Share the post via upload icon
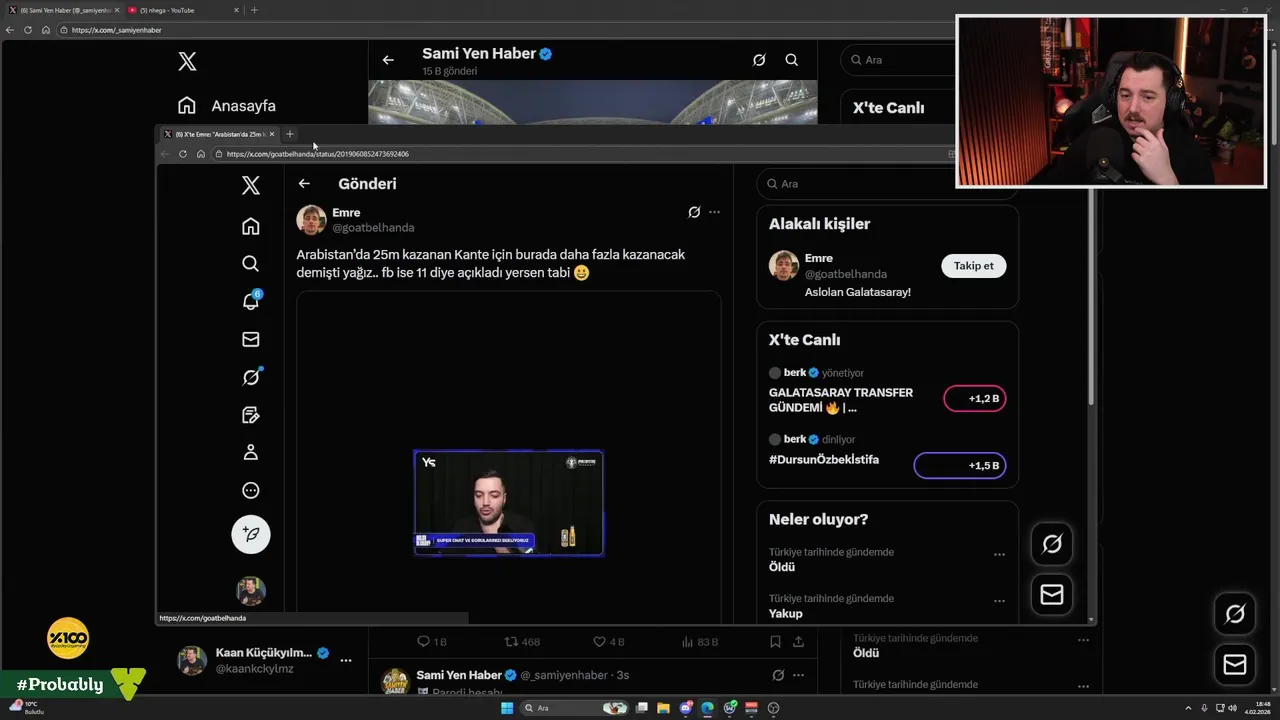The width and height of the screenshot is (1280, 720). click(x=798, y=642)
